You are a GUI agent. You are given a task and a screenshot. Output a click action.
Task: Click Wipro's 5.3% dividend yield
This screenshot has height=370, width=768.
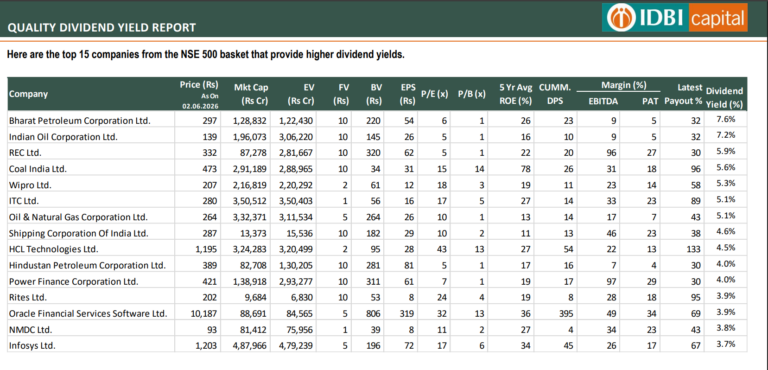coord(726,183)
